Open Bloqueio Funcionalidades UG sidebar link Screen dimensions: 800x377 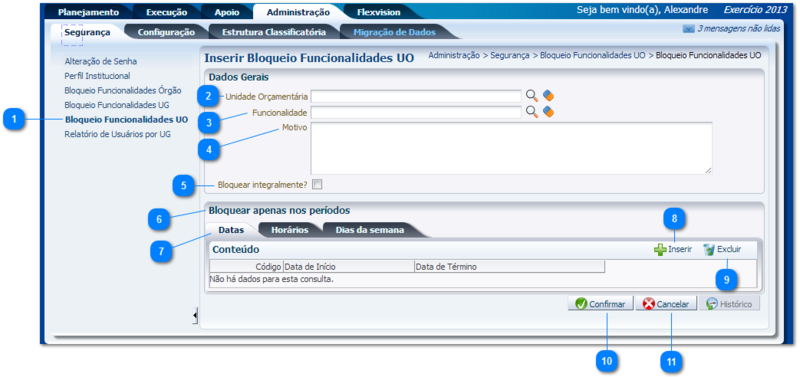coord(117,105)
